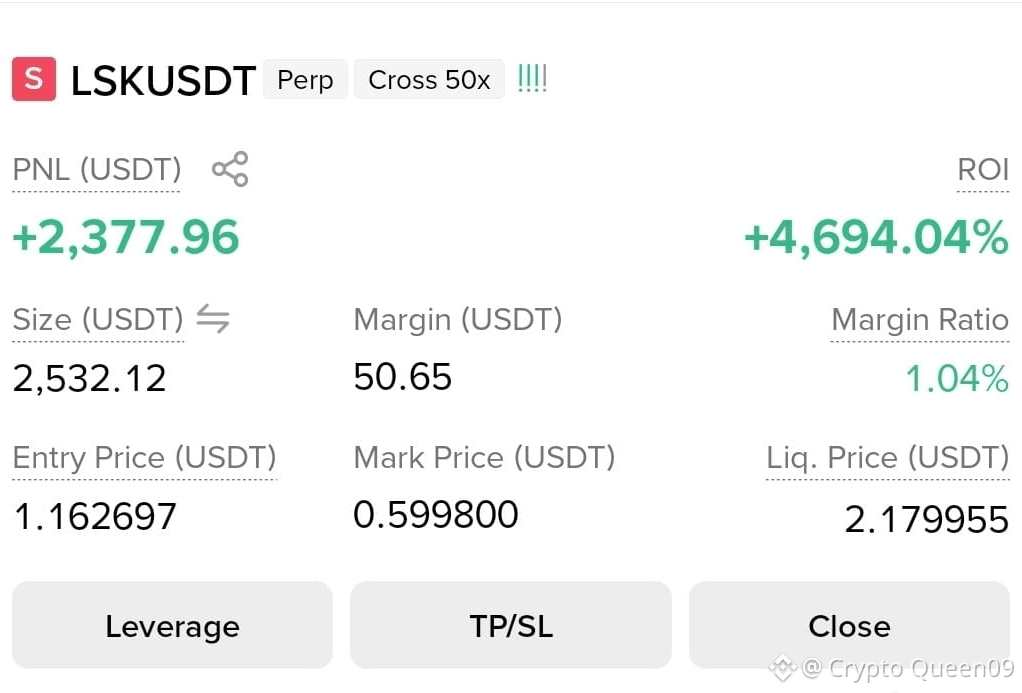This screenshot has width=1022, height=693.
Task: Tap the share PNL icon
Action: coord(230,170)
